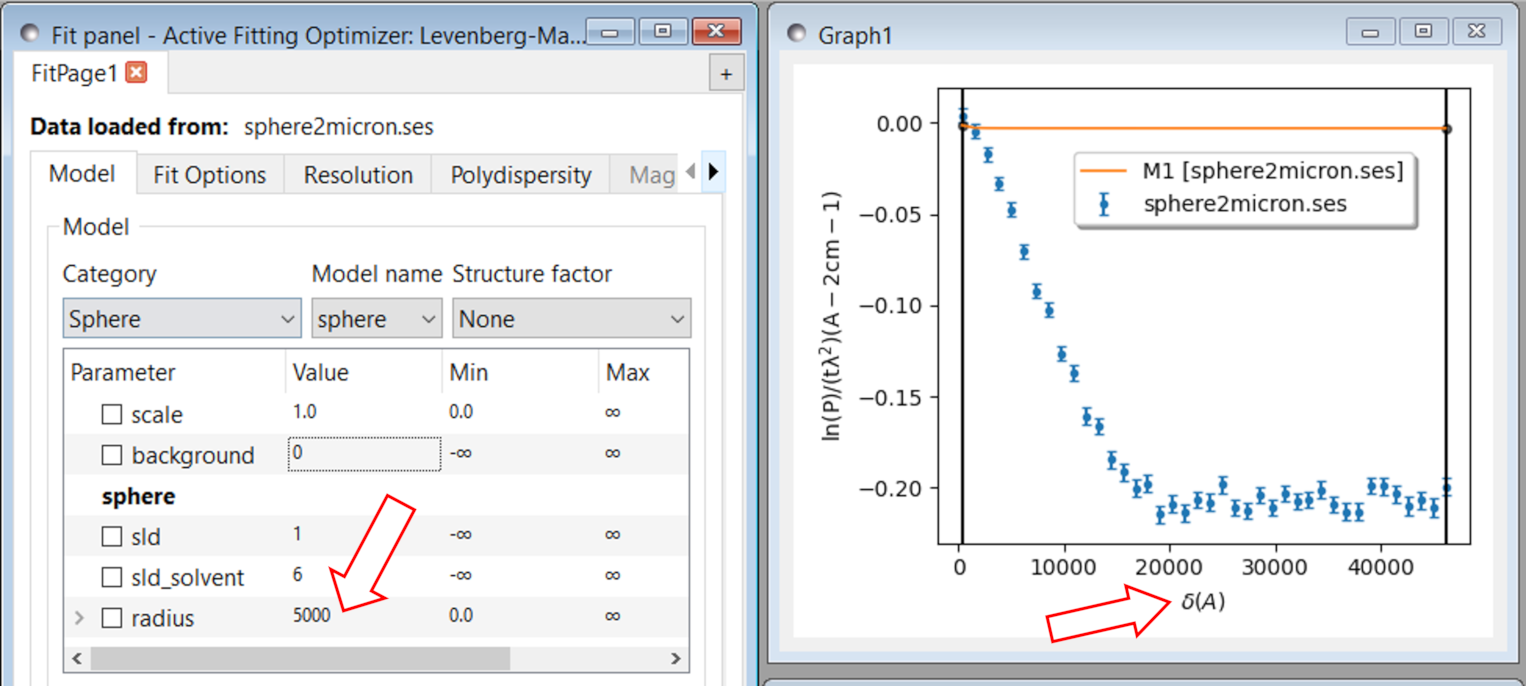Open the Category dropdown showing Sphere
This screenshot has width=1526, height=686.
tap(181, 319)
